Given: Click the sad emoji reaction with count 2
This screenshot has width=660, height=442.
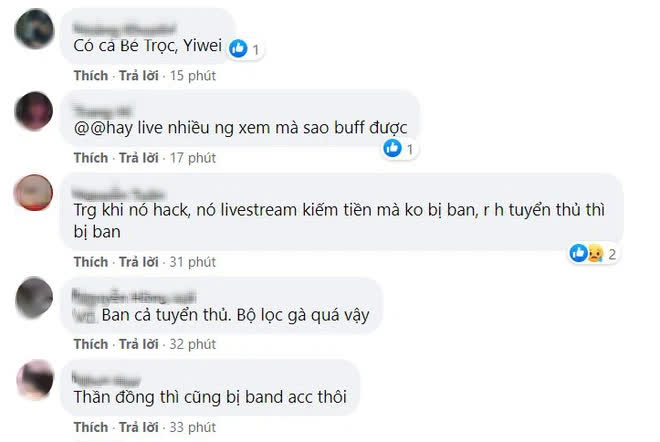Looking at the screenshot, I should pos(595,253).
